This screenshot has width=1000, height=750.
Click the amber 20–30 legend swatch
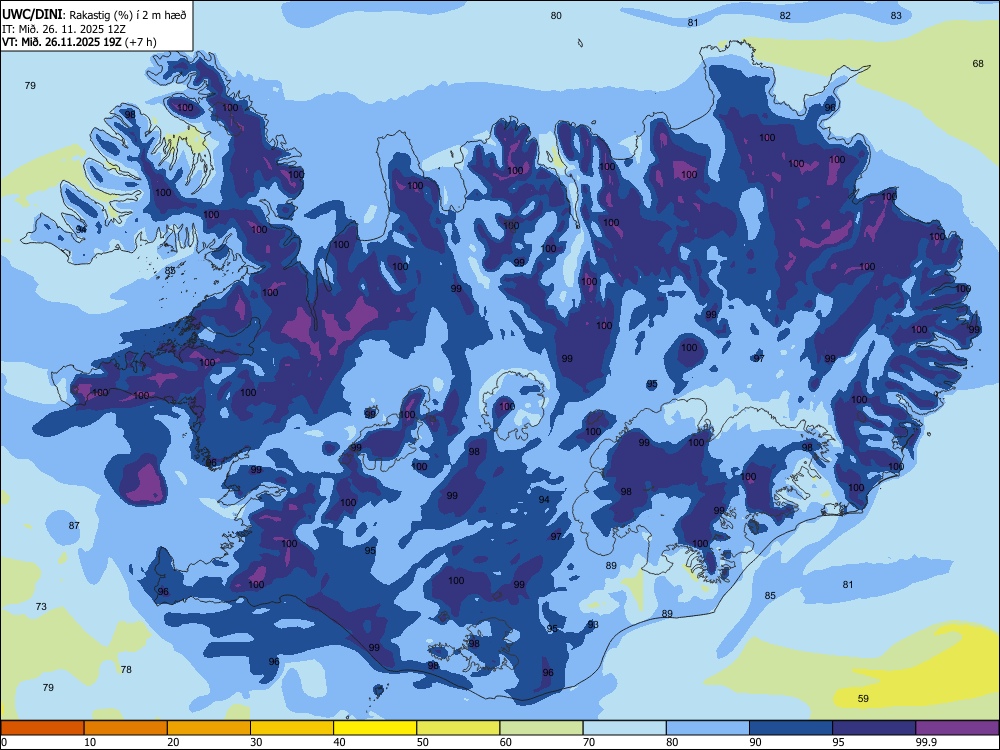pos(209,728)
